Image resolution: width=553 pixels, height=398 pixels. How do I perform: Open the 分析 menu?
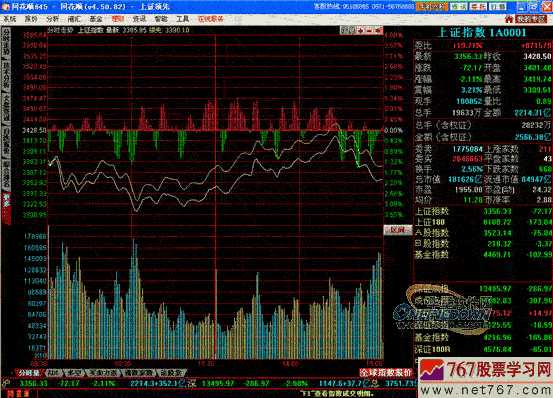(53, 19)
